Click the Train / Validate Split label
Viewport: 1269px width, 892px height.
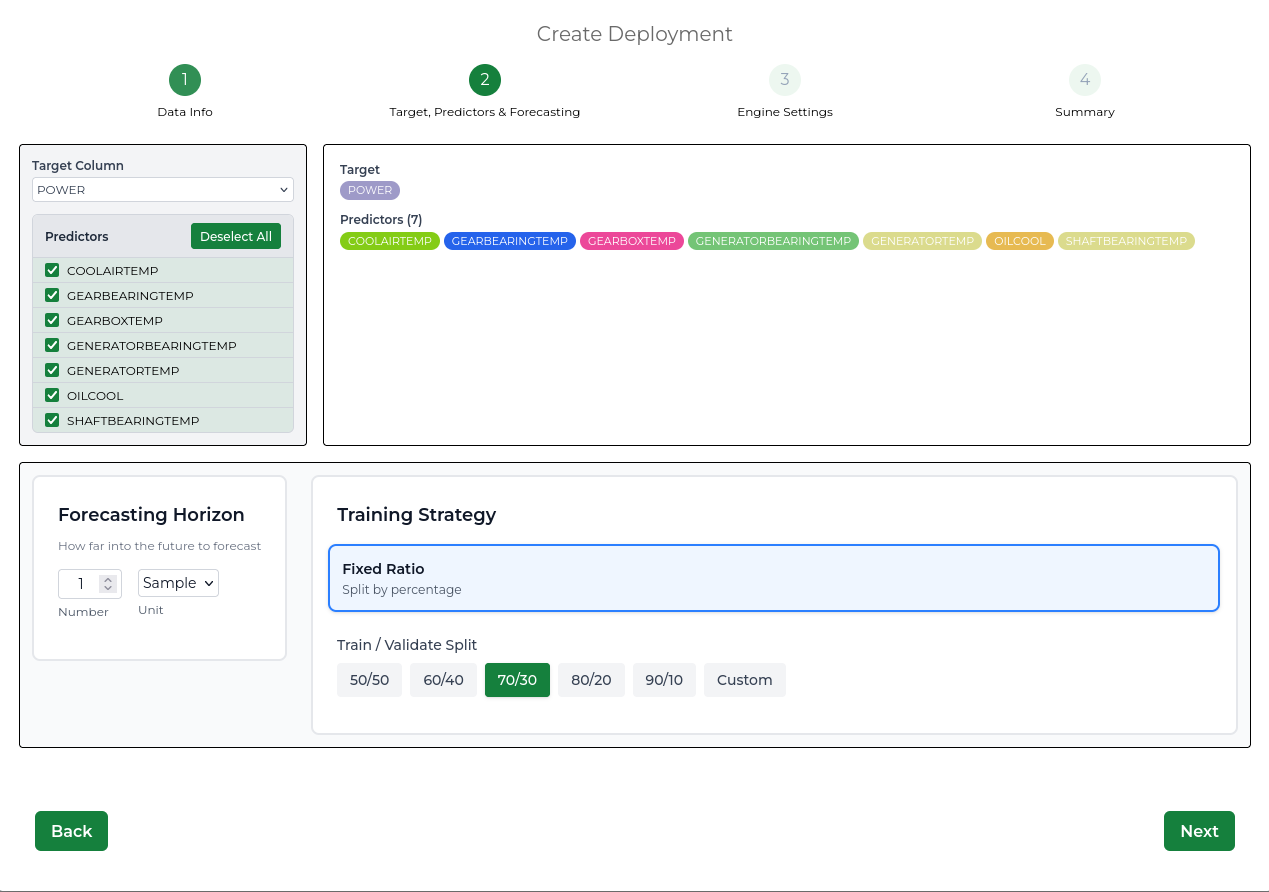click(407, 645)
